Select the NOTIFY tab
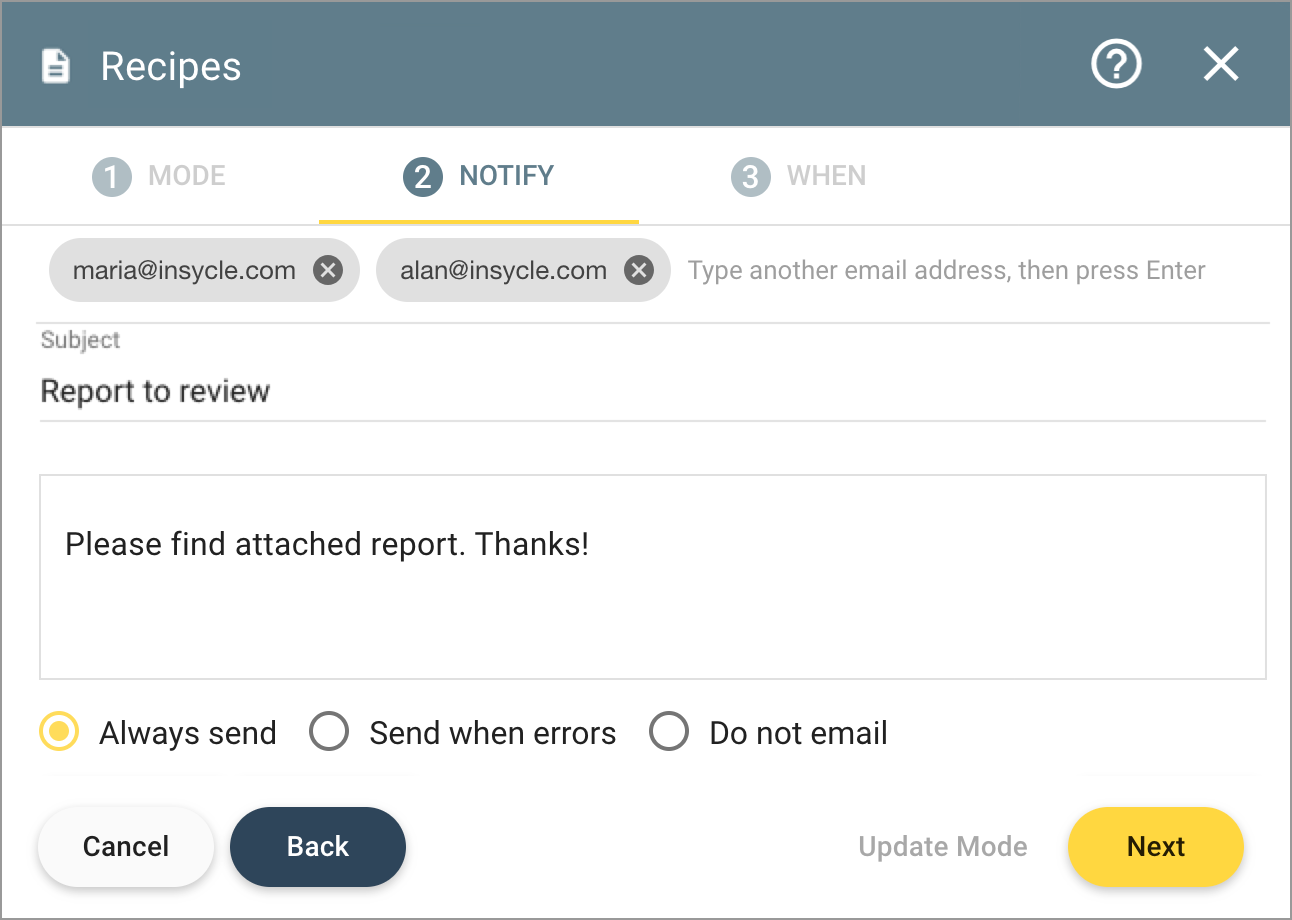 click(507, 176)
